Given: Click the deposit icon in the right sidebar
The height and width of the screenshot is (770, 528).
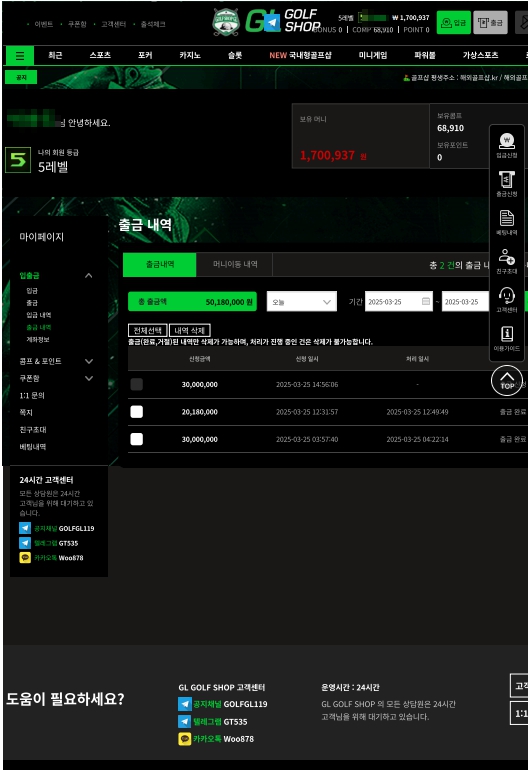Looking at the screenshot, I should [506, 145].
